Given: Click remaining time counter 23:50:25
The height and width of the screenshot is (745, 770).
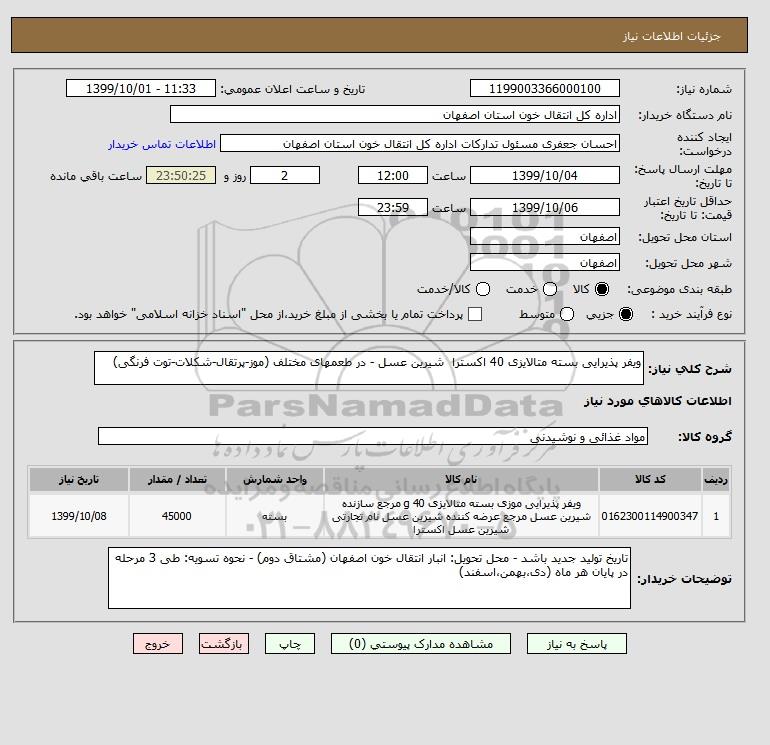Looking at the screenshot, I should 181,175.
